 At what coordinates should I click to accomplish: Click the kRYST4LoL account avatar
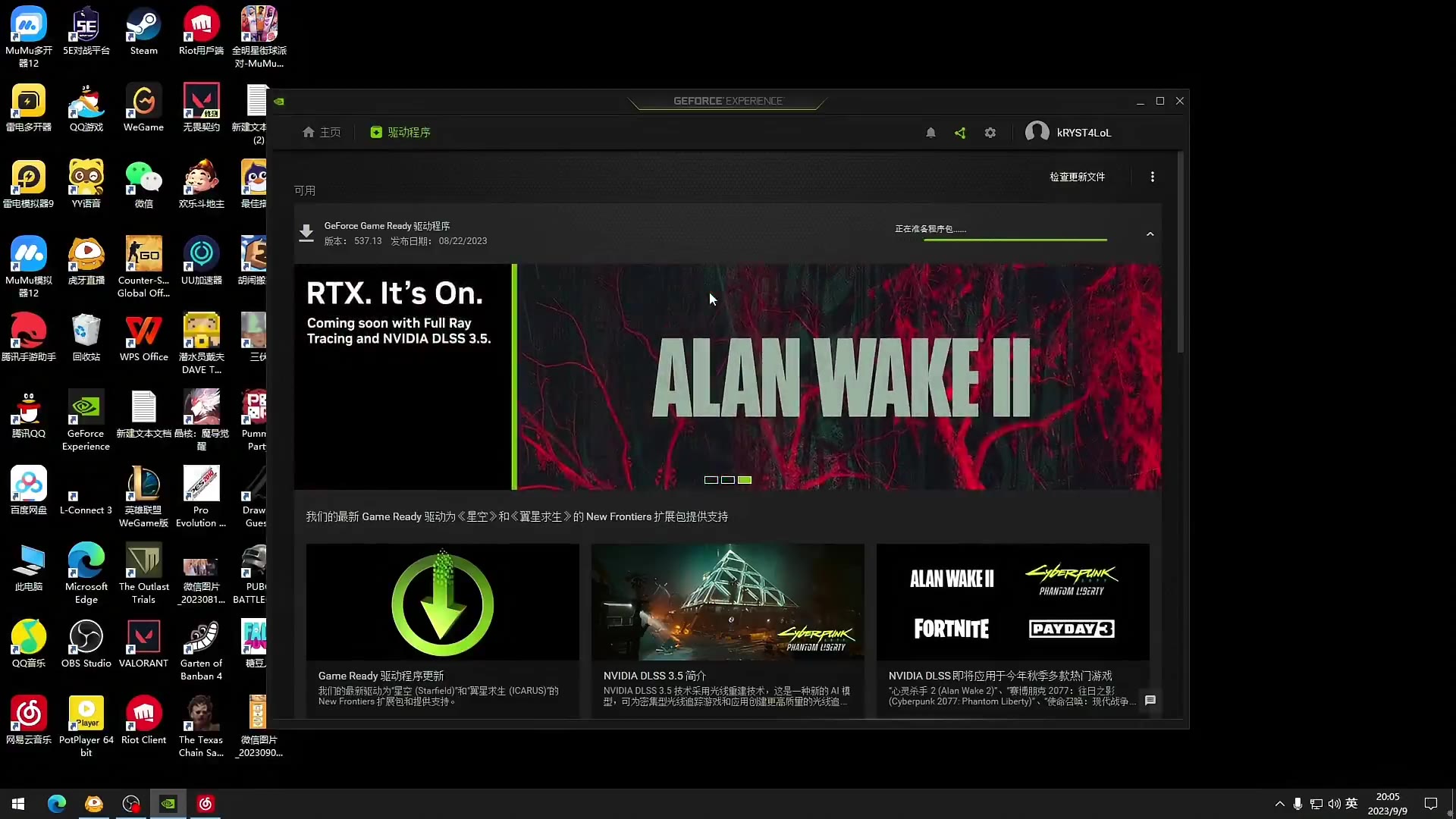point(1037,132)
